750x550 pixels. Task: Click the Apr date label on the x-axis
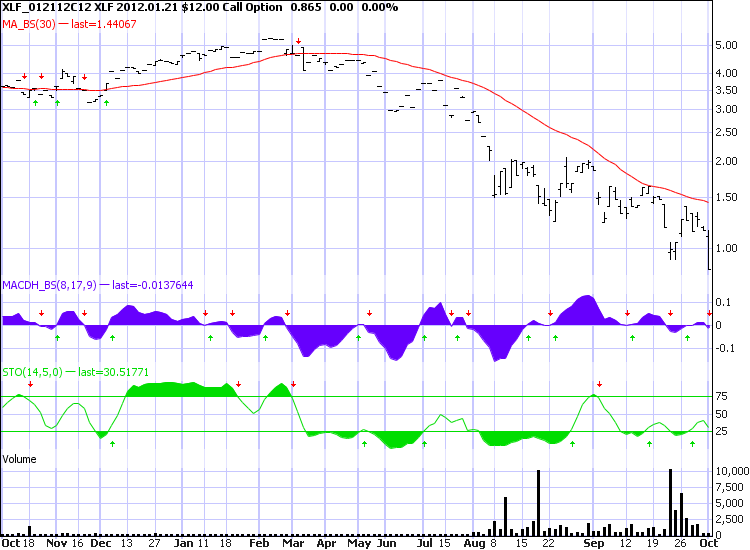(326, 544)
